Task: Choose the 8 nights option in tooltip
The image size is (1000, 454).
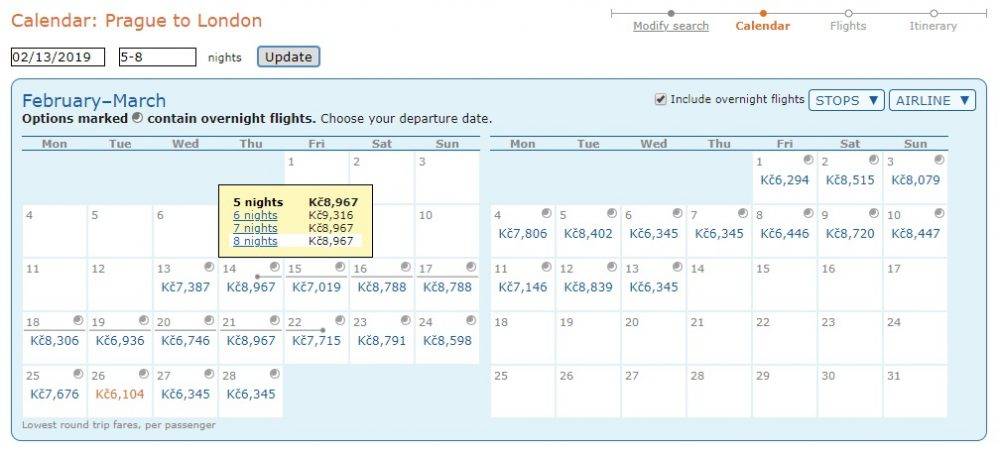Action: [255, 241]
